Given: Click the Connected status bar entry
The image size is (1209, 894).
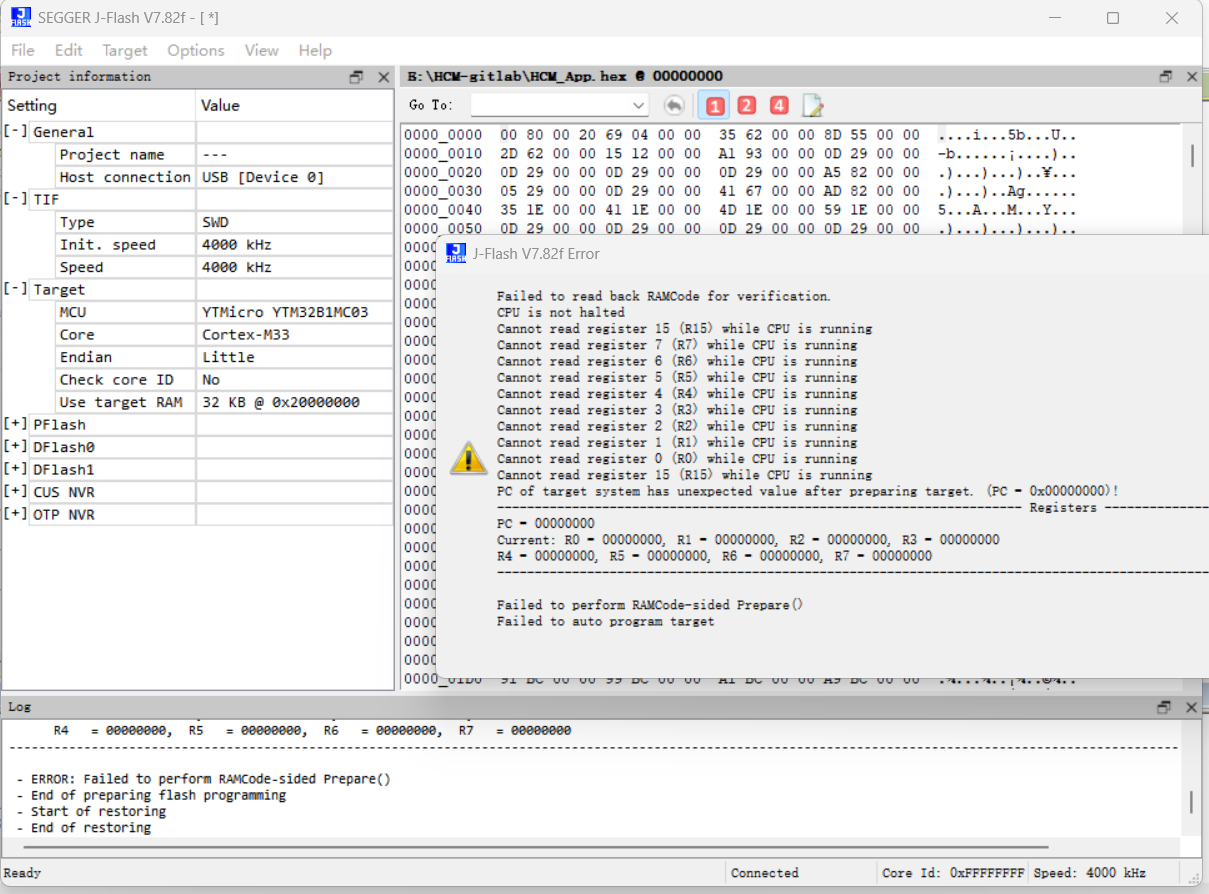Looking at the screenshot, I should [765, 873].
